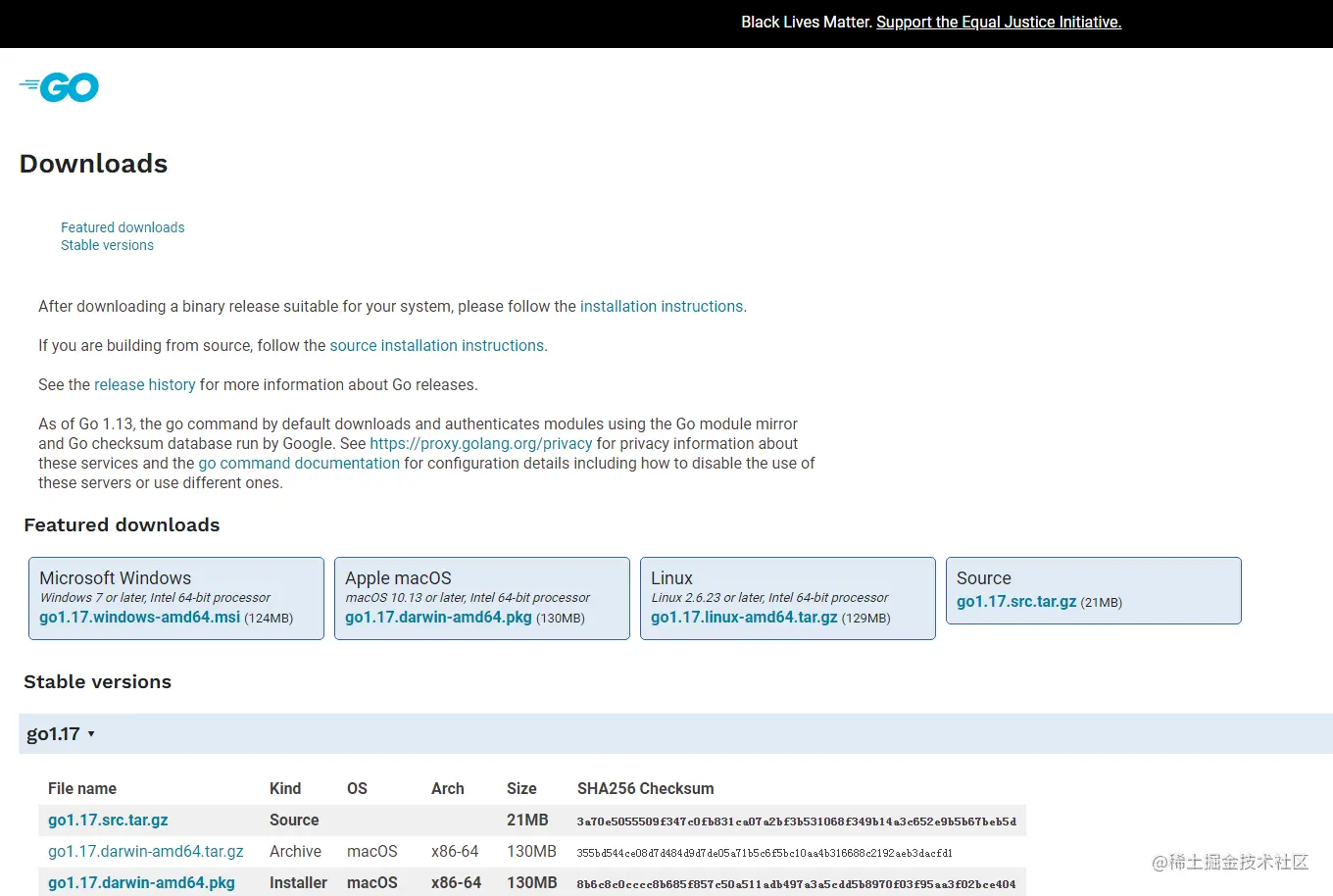Click 21MB size in source row
This screenshot has height=896, width=1333.
pyautogui.click(x=527, y=820)
